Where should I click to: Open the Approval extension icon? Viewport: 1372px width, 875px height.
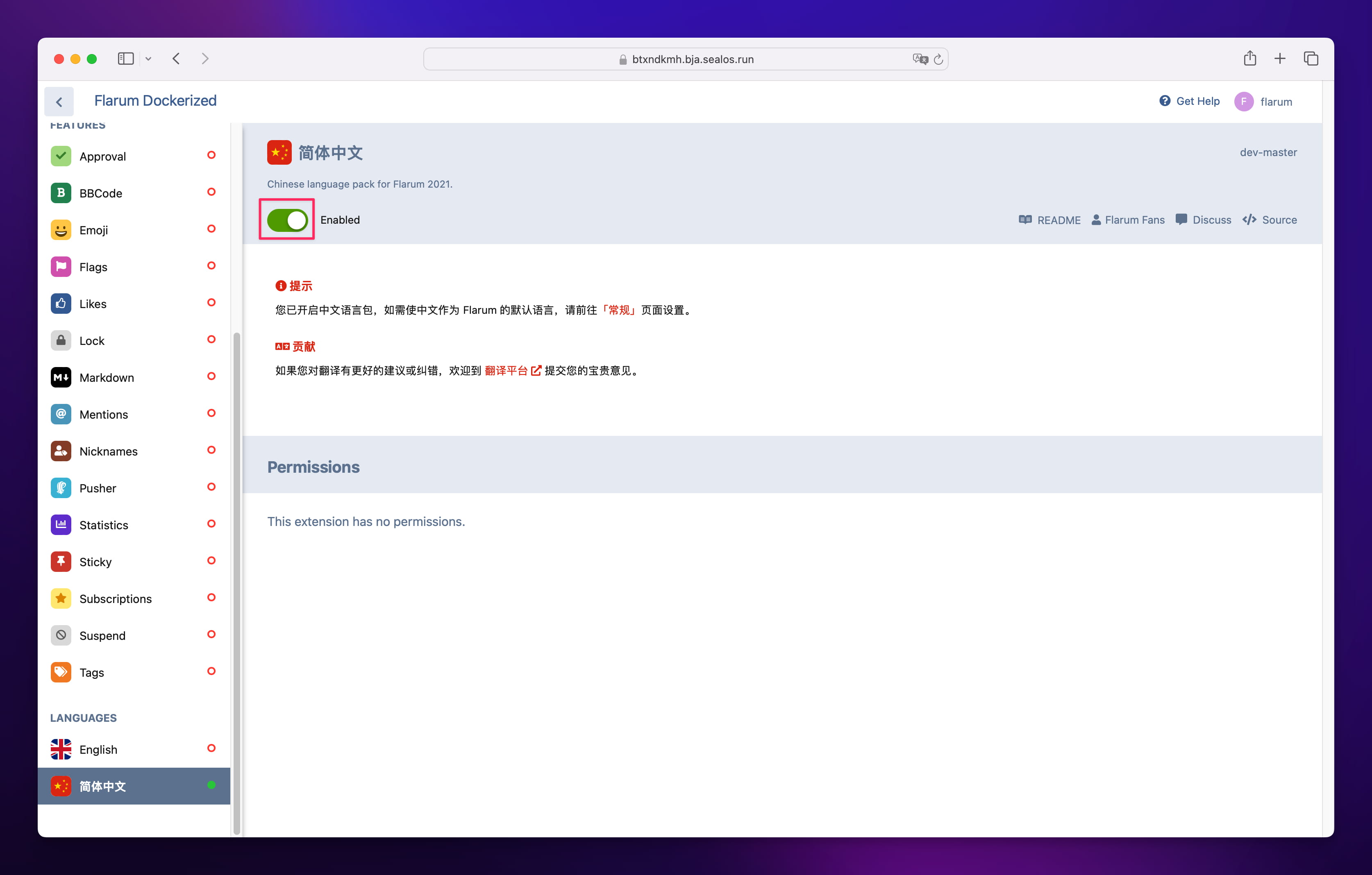point(61,156)
